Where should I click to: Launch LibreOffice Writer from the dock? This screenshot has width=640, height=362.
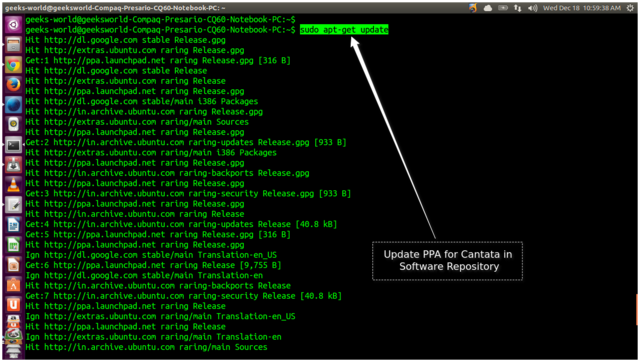[x=13, y=225]
